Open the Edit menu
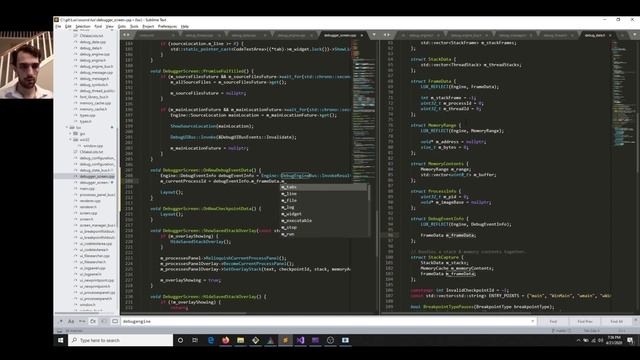The width and height of the screenshot is (640, 360). [68, 27]
